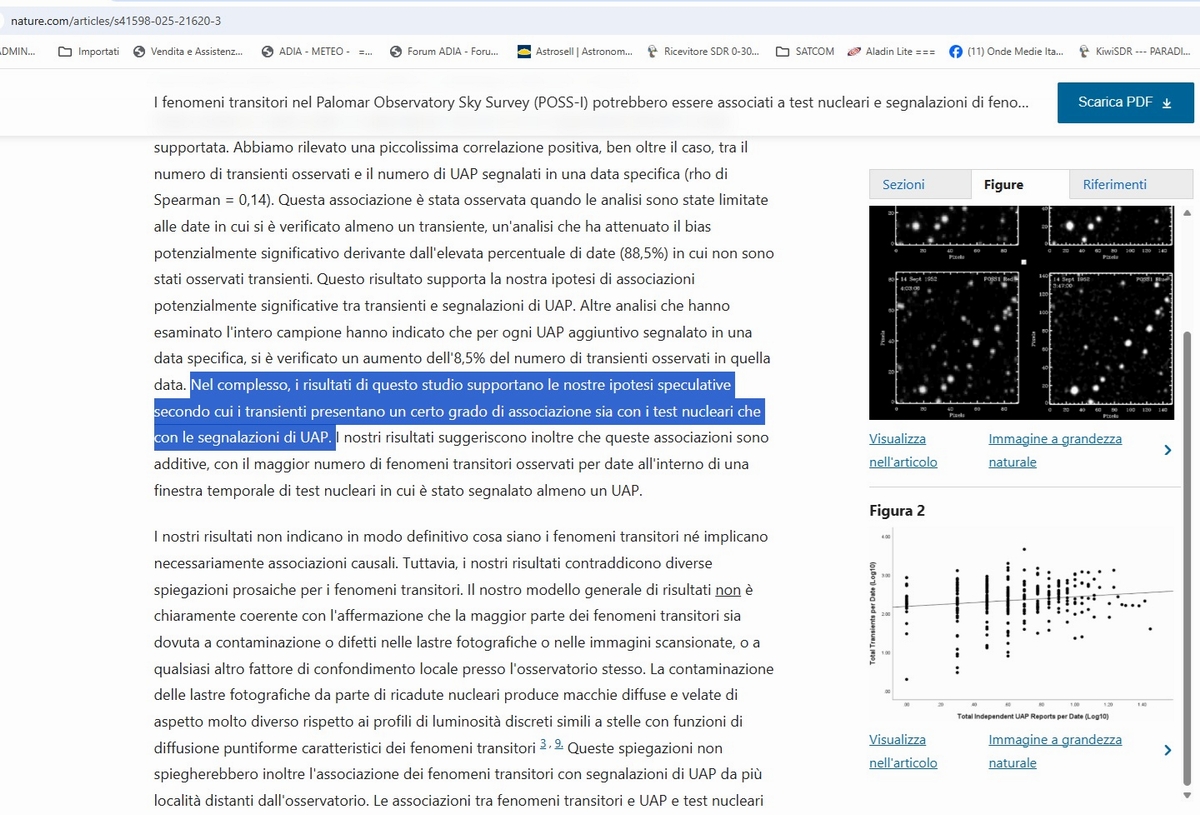The width and height of the screenshot is (1200, 815).
Task: Open the Onde Medie Facebook bookmark
Action: point(1006,51)
